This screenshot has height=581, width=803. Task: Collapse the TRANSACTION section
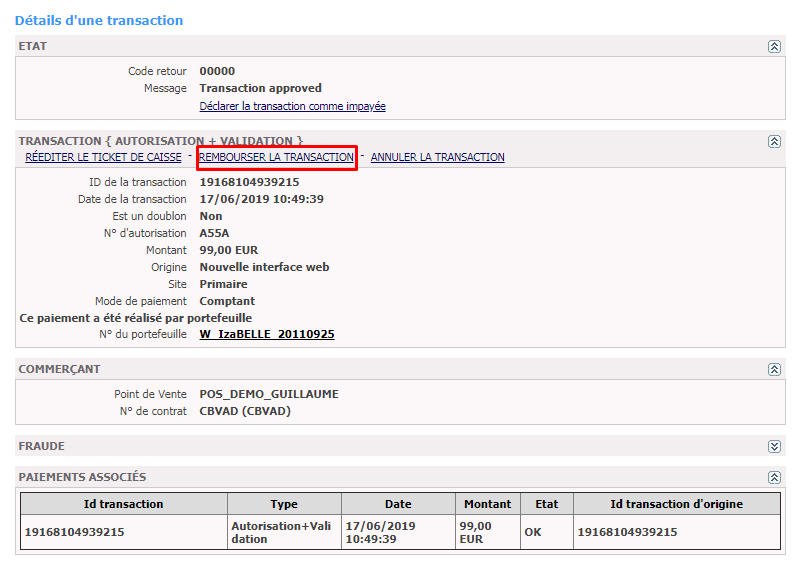click(774, 141)
